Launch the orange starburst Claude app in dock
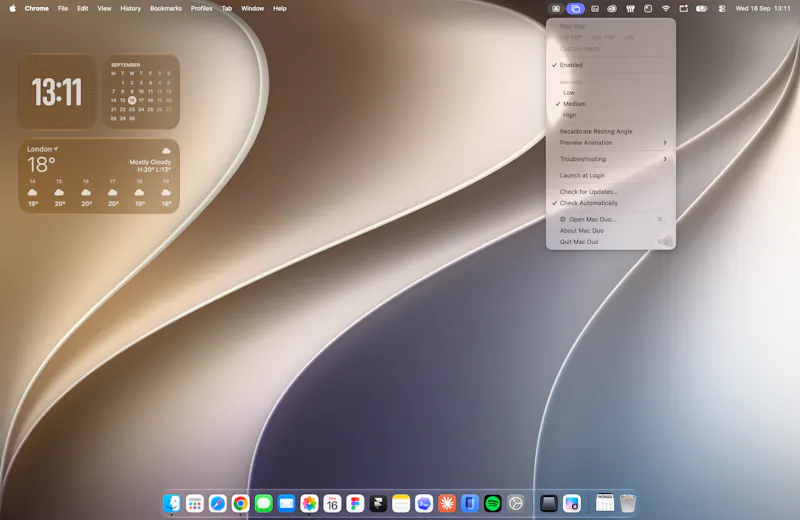The height and width of the screenshot is (520, 800). [x=447, y=504]
